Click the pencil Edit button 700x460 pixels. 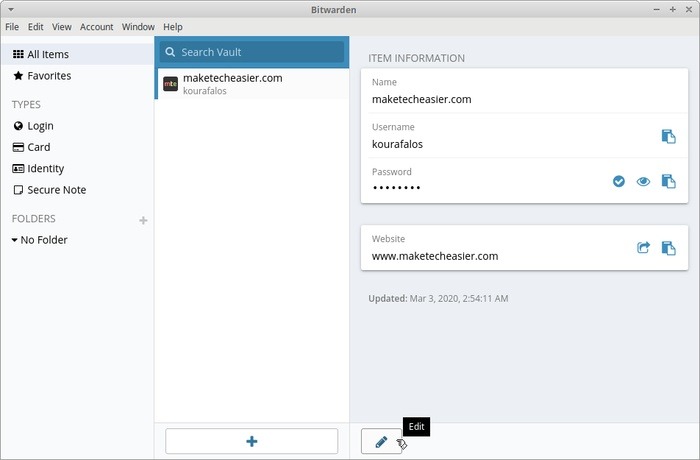[x=381, y=441]
